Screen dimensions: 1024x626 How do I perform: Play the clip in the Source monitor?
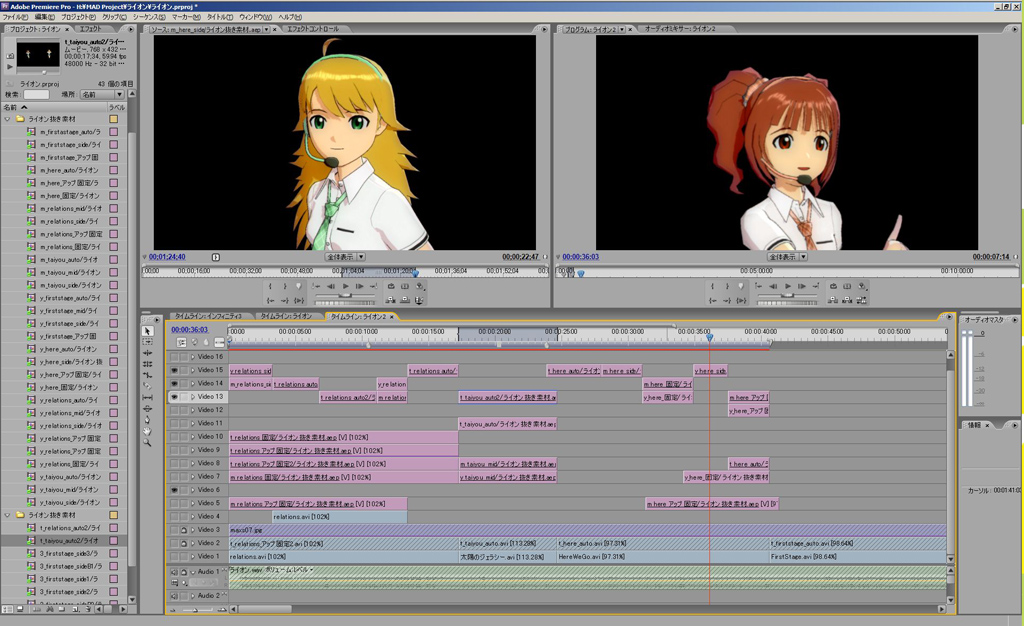point(345,287)
